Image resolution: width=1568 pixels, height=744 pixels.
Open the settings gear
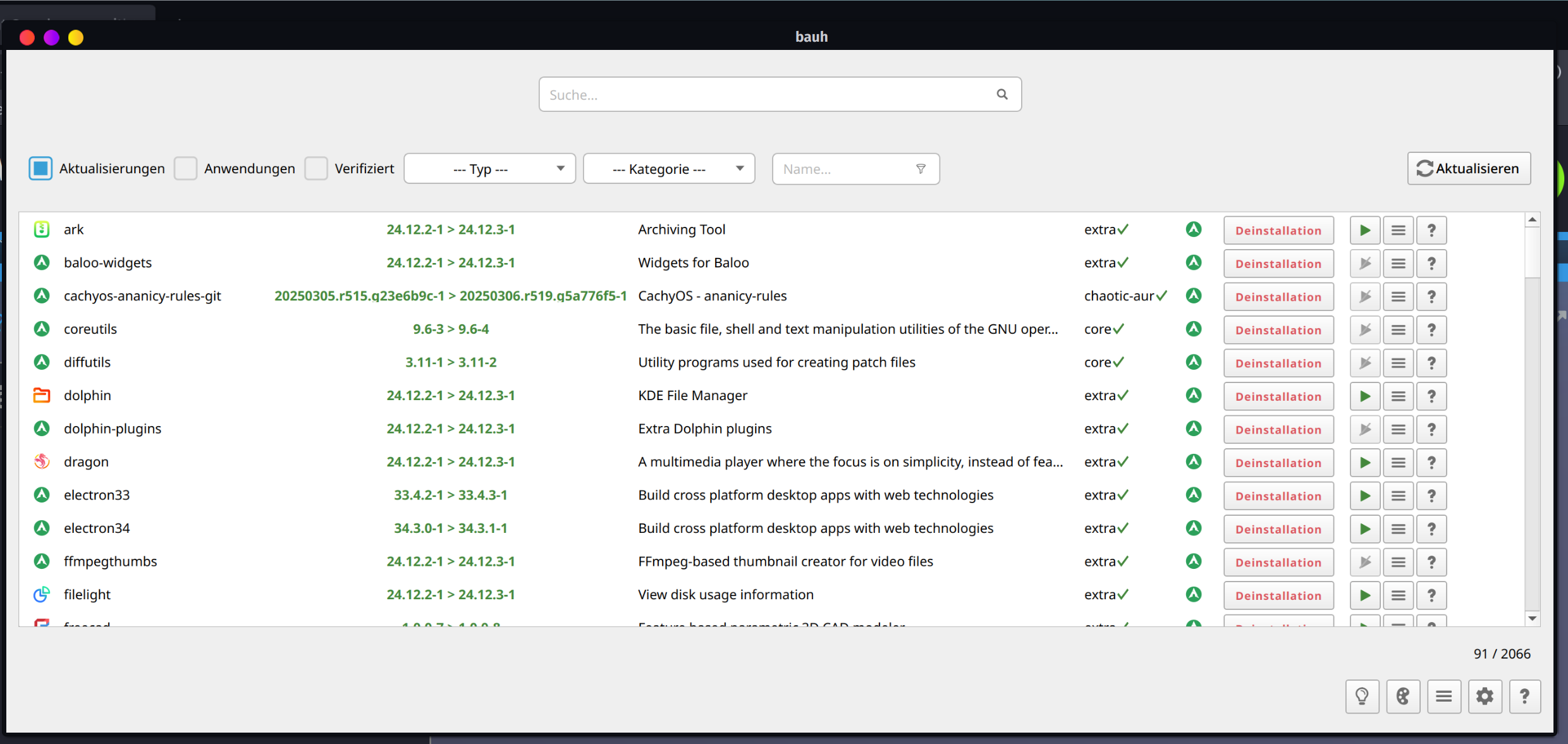(x=1485, y=697)
